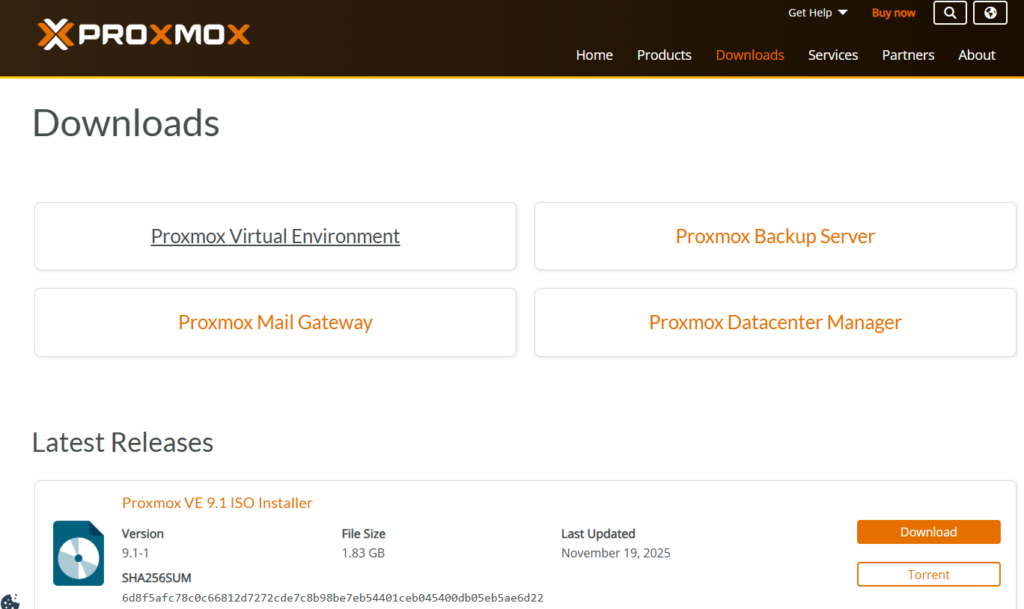1024x609 pixels.
Task: Click the ISO disc file icon
Action: pyautogui.click(x=78, y=553)
